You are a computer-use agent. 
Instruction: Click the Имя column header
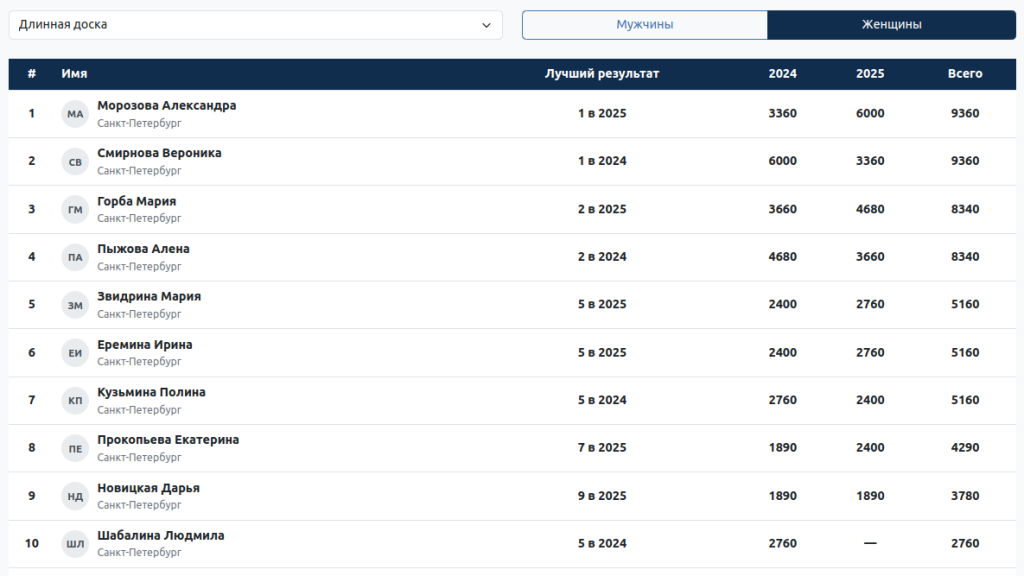coord(74,74)
